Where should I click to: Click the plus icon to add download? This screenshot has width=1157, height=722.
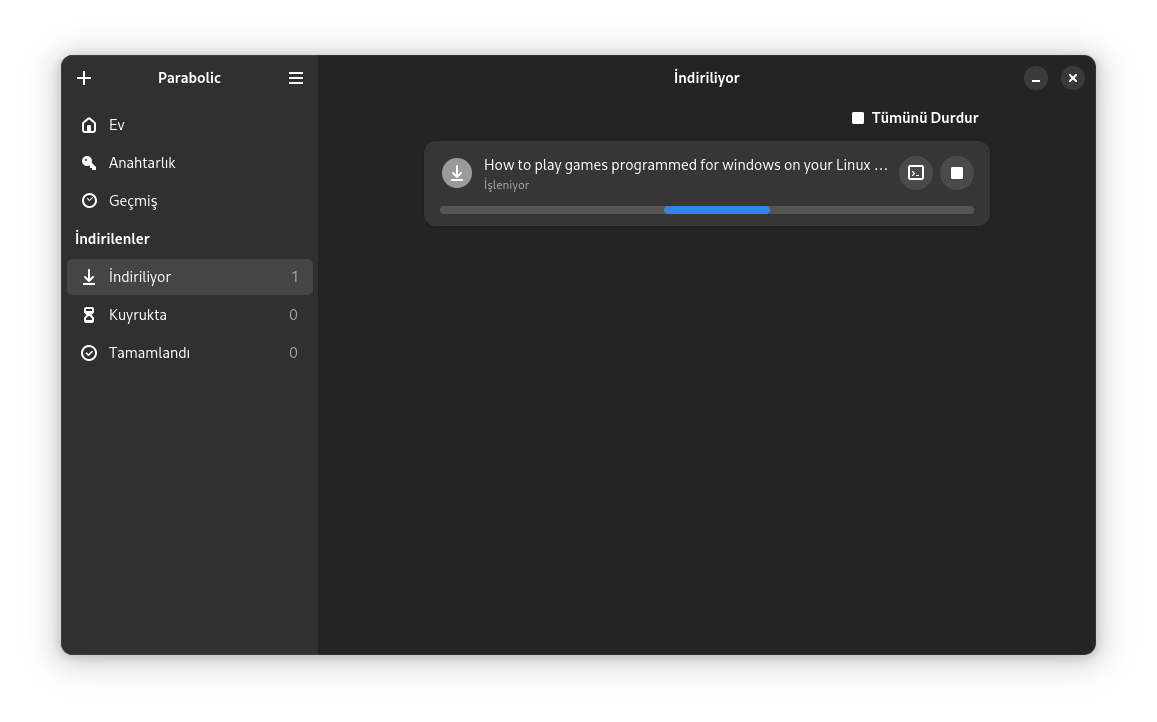click(84, 78)
